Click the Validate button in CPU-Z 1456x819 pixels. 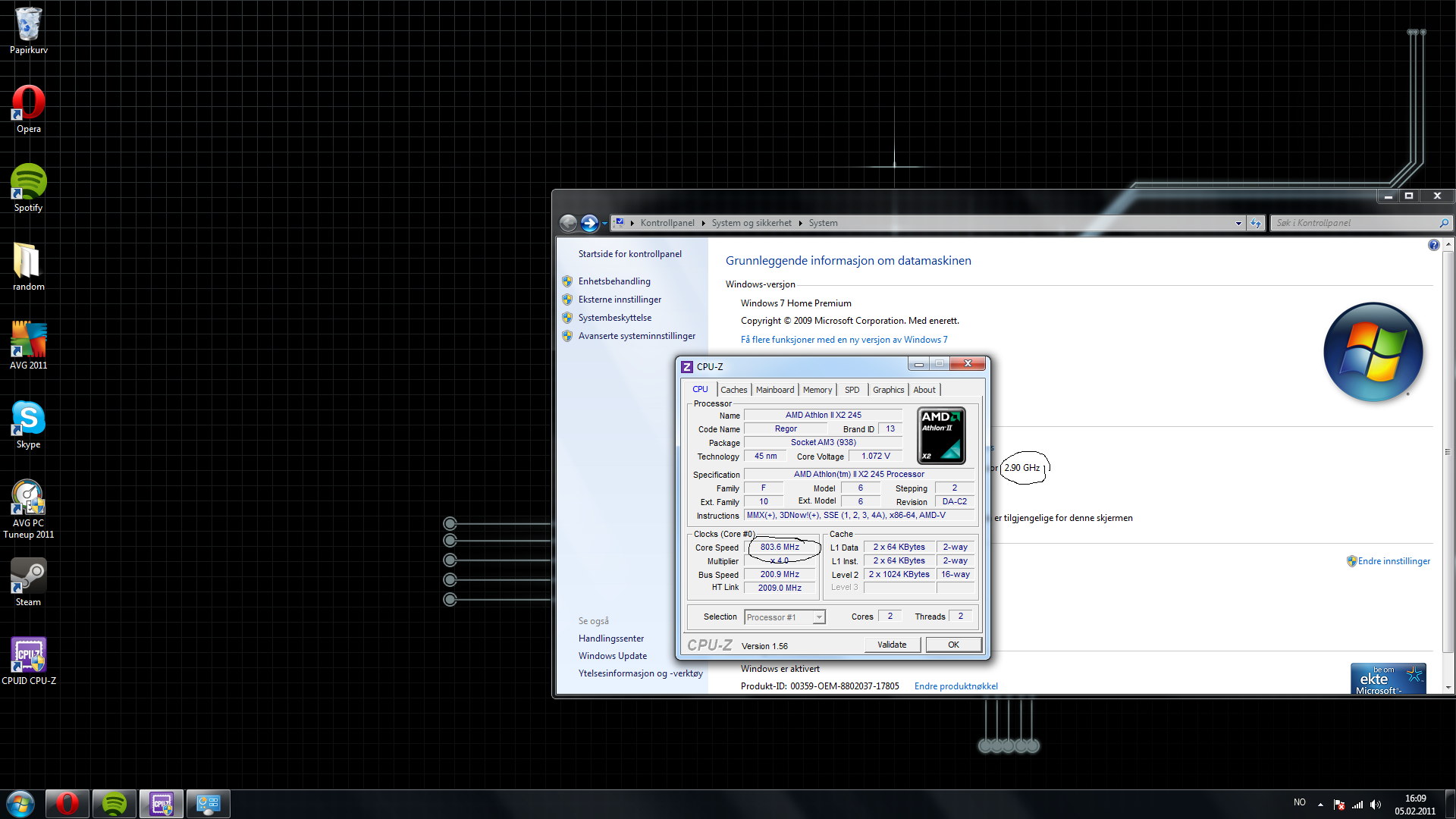click(893, 645)
